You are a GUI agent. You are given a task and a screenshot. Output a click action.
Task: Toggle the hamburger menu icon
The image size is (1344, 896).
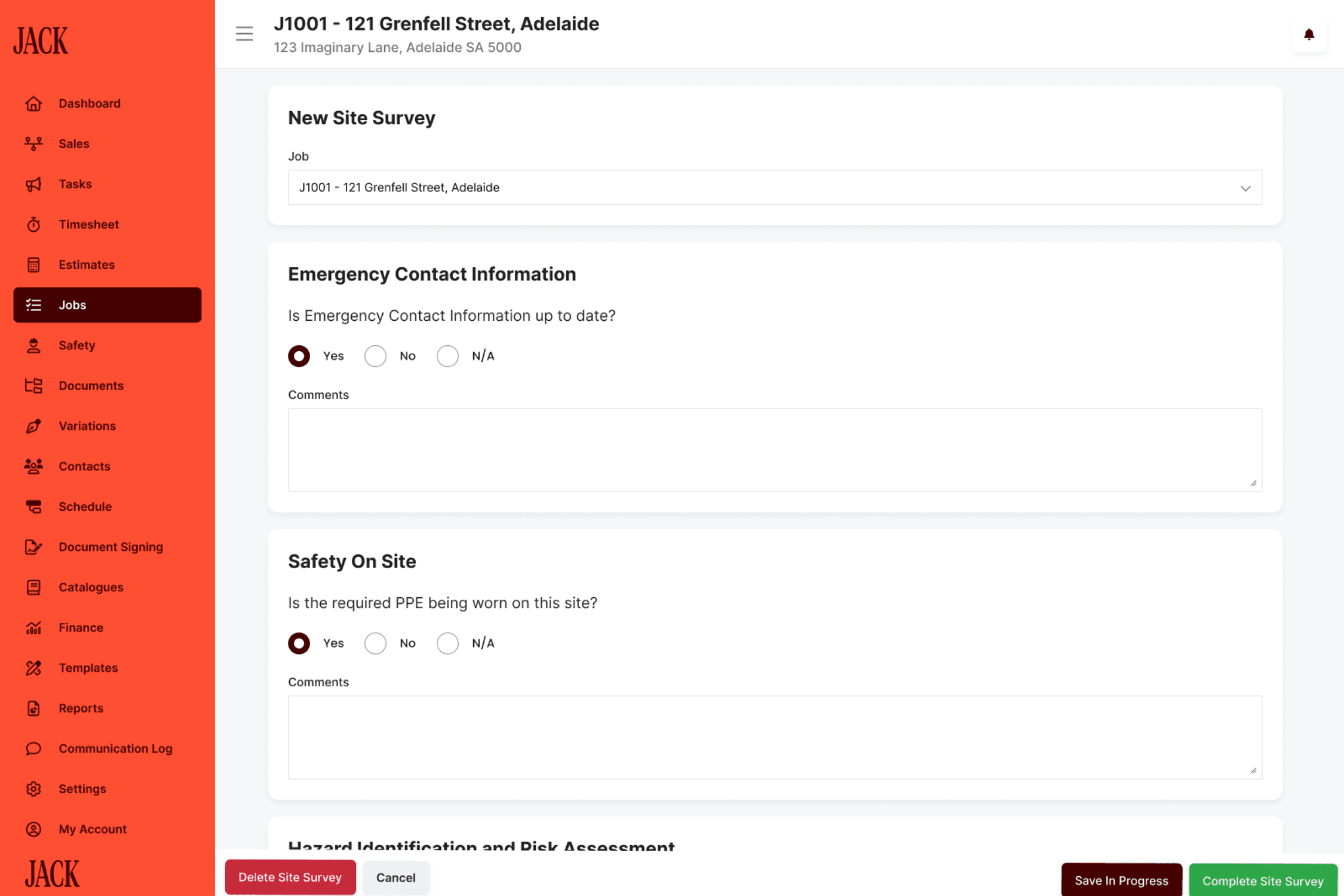click(244, 33)
